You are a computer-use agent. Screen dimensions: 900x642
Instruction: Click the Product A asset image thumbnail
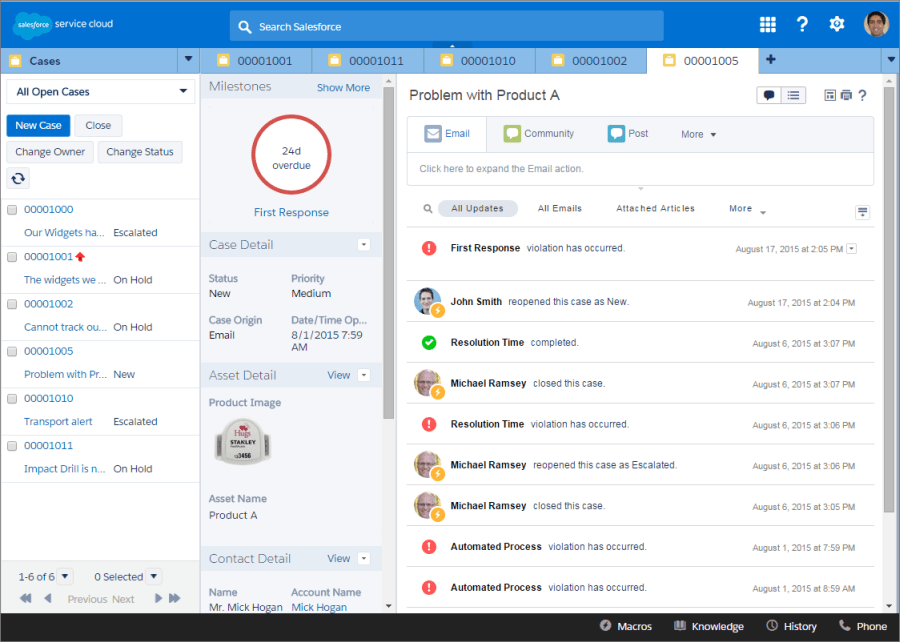coord(243,441)
